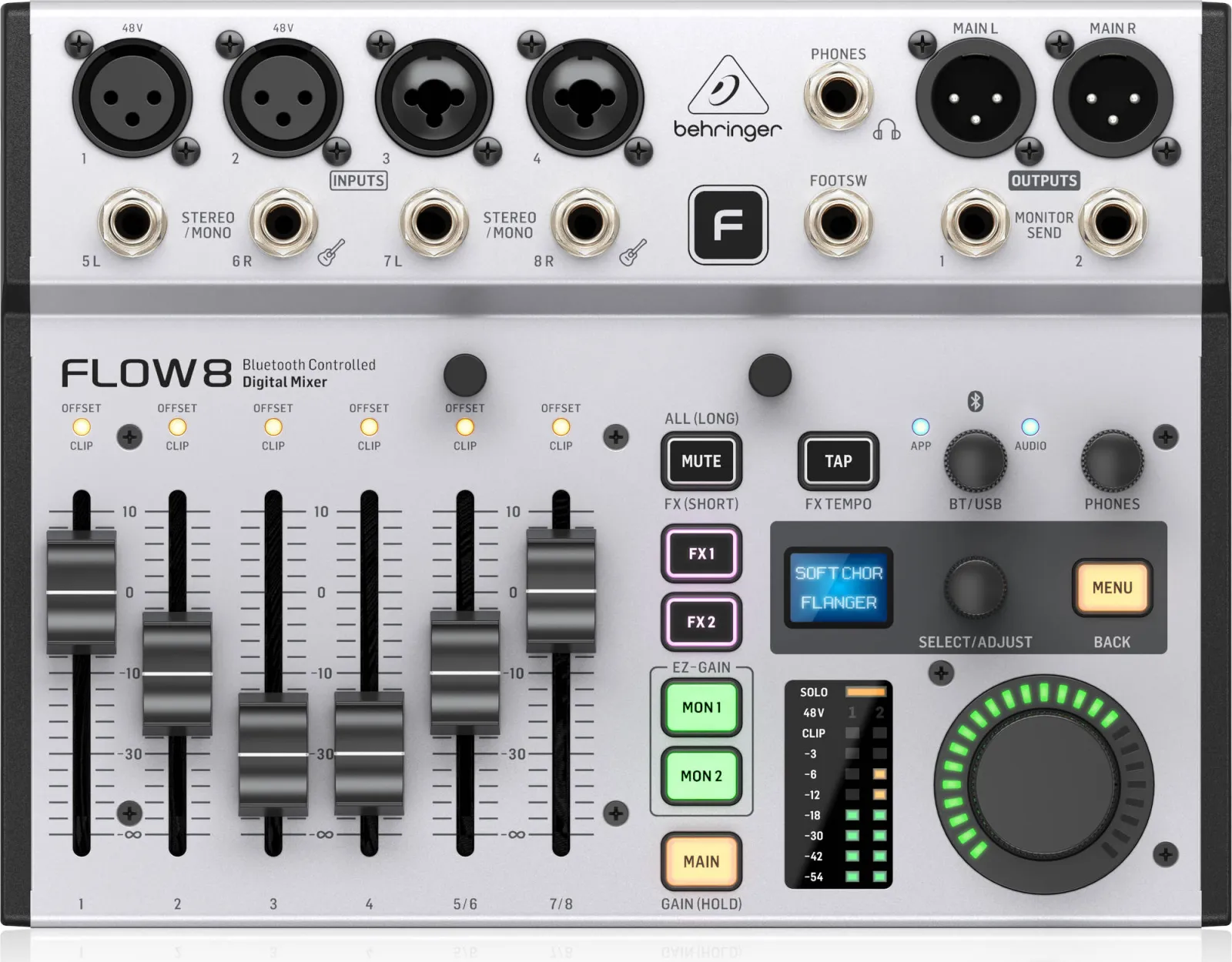Click the channel 1 fader cap

click(x=81, y=592)
